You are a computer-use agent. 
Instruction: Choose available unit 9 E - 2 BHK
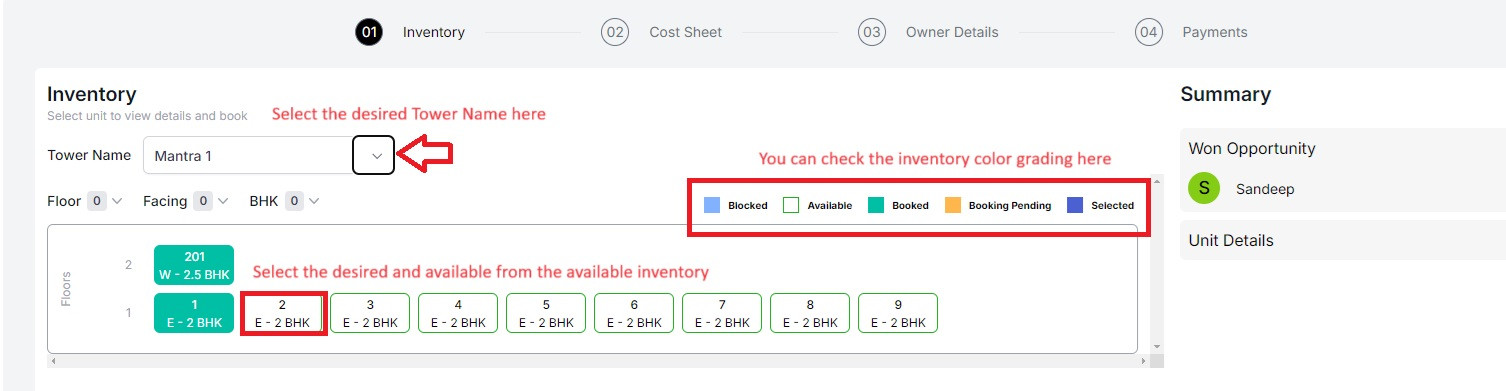[898, 313]
